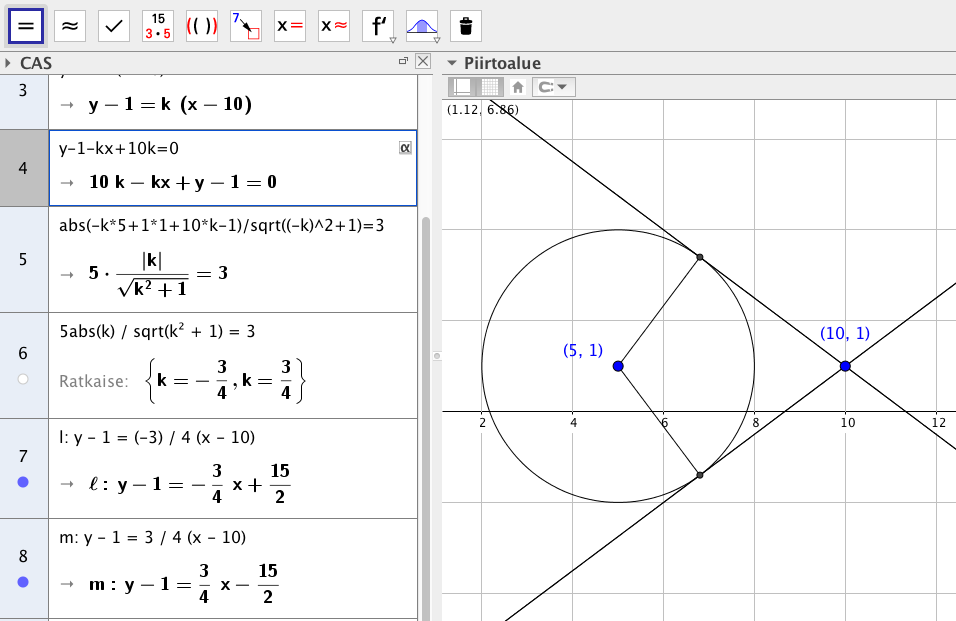The image size is (956, 621).
Task: Click the output of line ℓ in row 7
Action: [189, 484]
